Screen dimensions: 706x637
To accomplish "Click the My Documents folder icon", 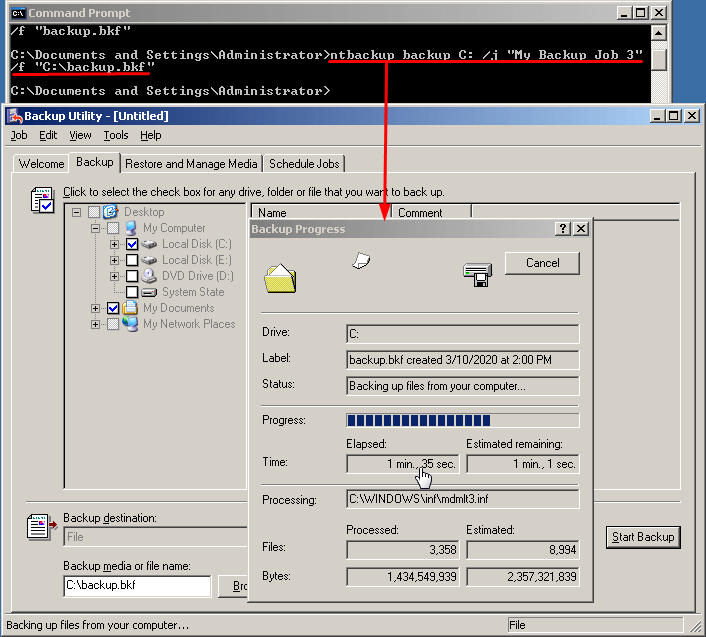I will tap(130, 308).
